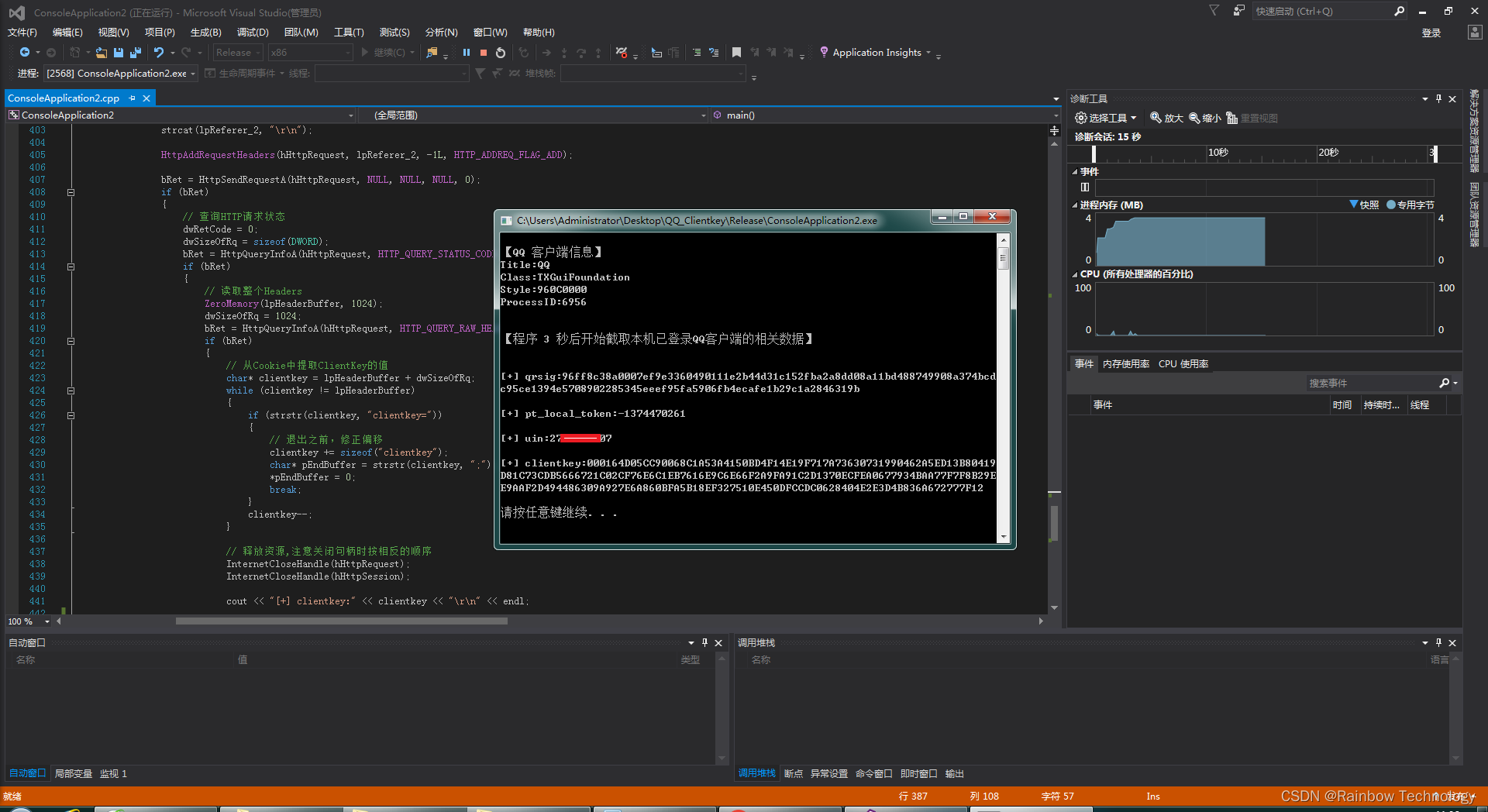Switch to 监视 1 tab
This screenshot has height=812, width=1488.
tap(113, 773)
